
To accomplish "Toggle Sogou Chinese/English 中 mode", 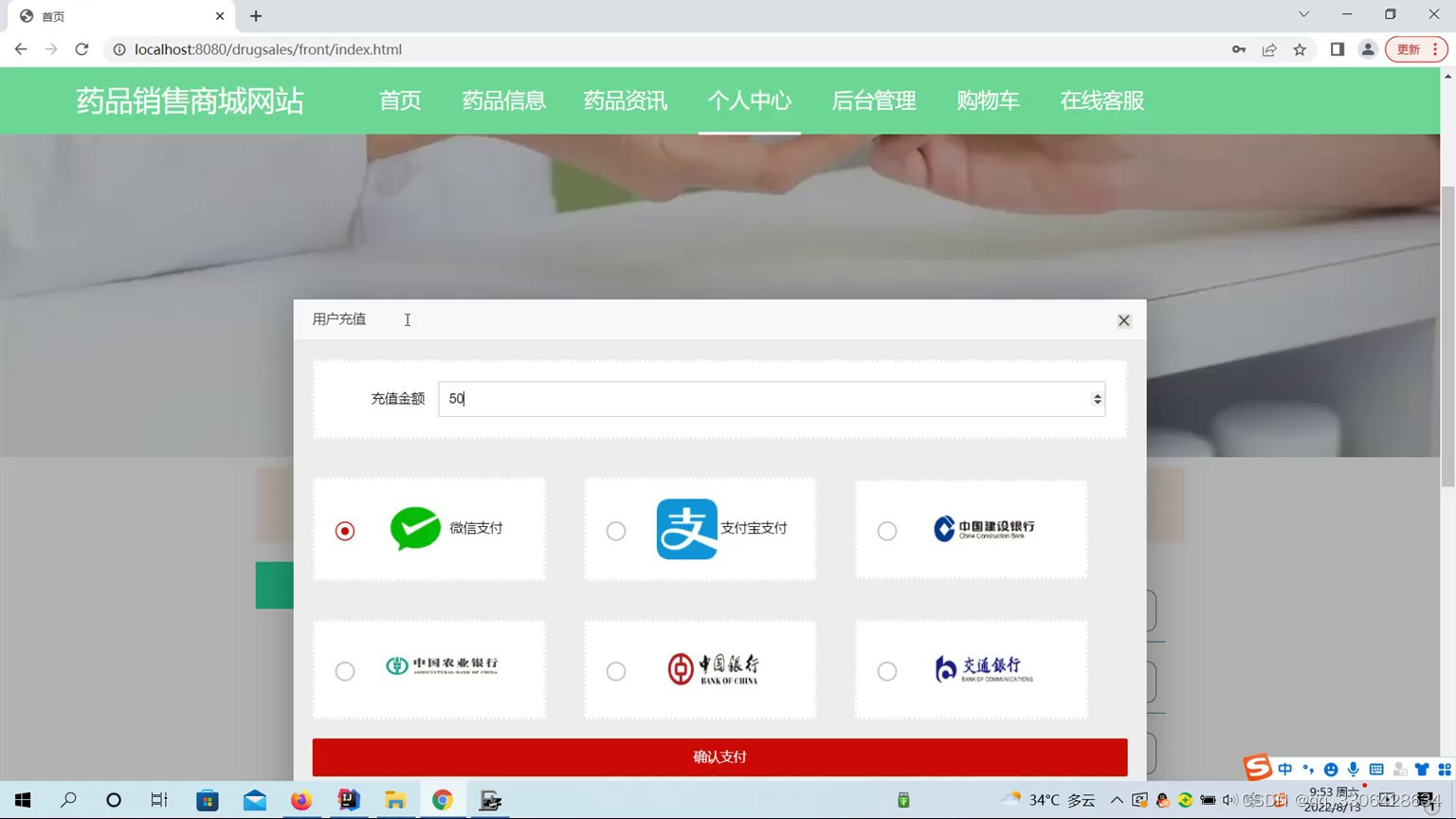I will click(x=1285, y=769).
